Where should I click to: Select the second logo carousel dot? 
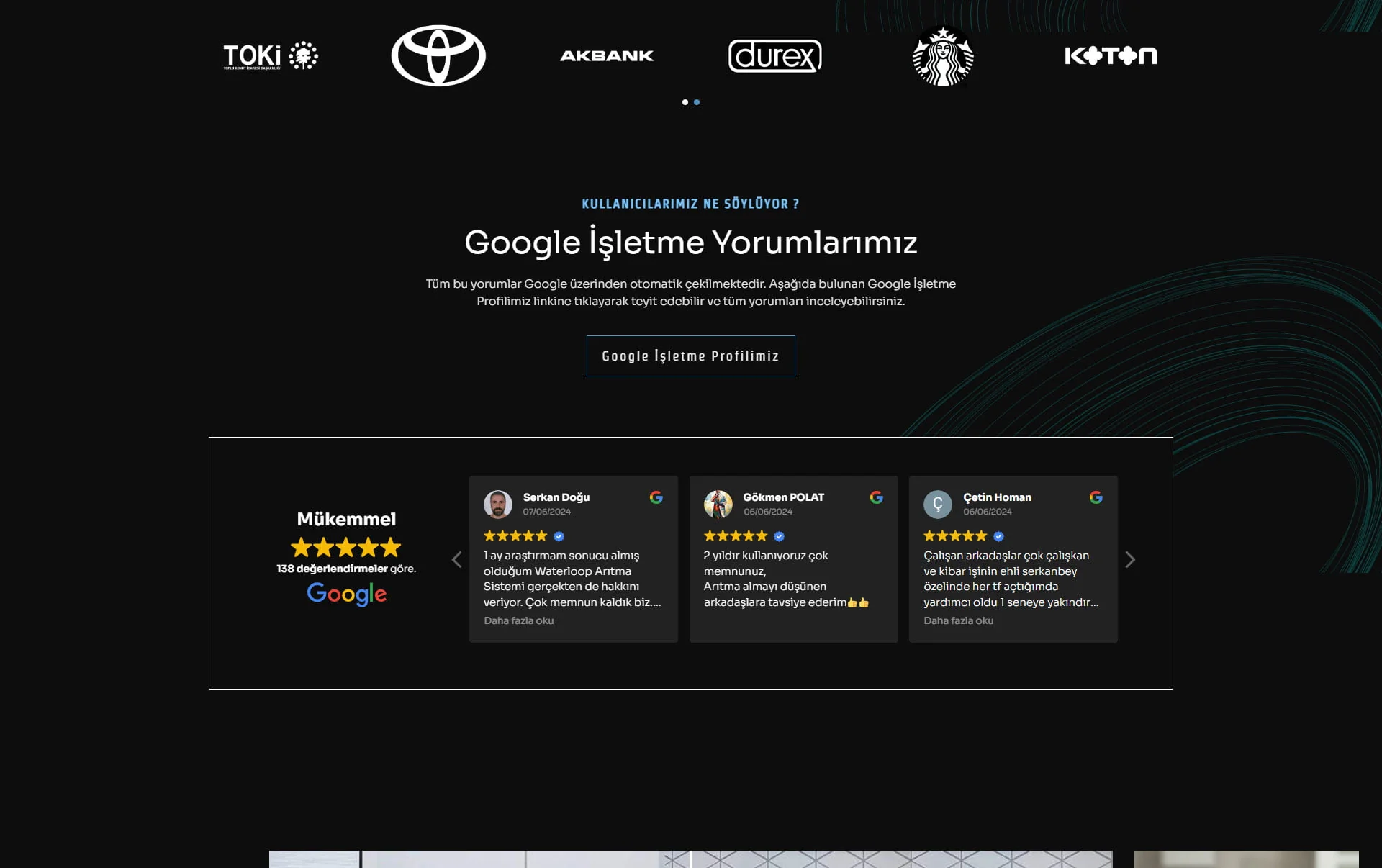pyautogui.click(x=697, y=102)
